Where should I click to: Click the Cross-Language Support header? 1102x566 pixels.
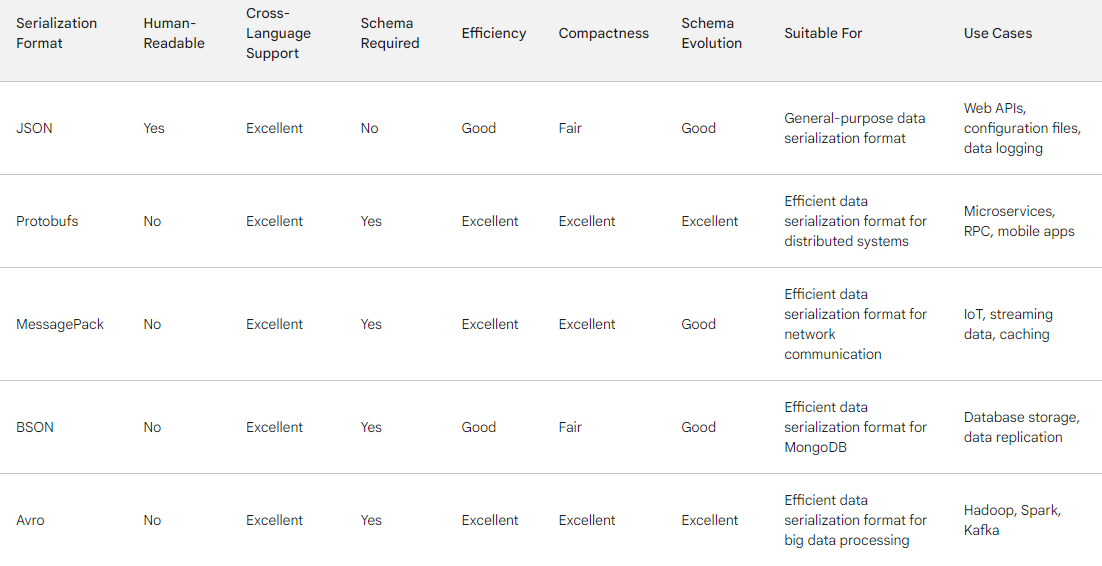click(278, 33)
